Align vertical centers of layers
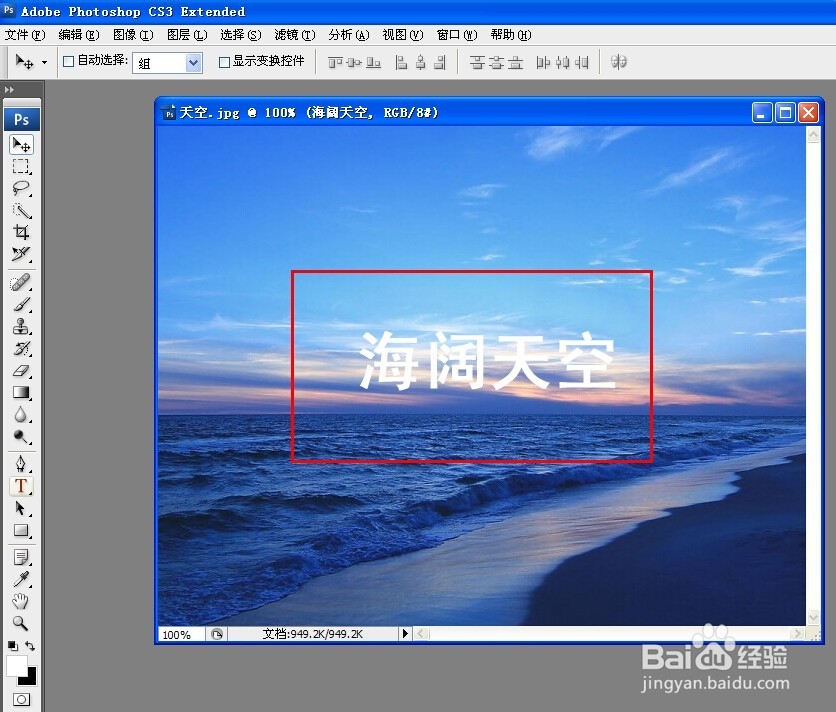The width and height of the screenshot is (836, 712). tap(354, 62)
